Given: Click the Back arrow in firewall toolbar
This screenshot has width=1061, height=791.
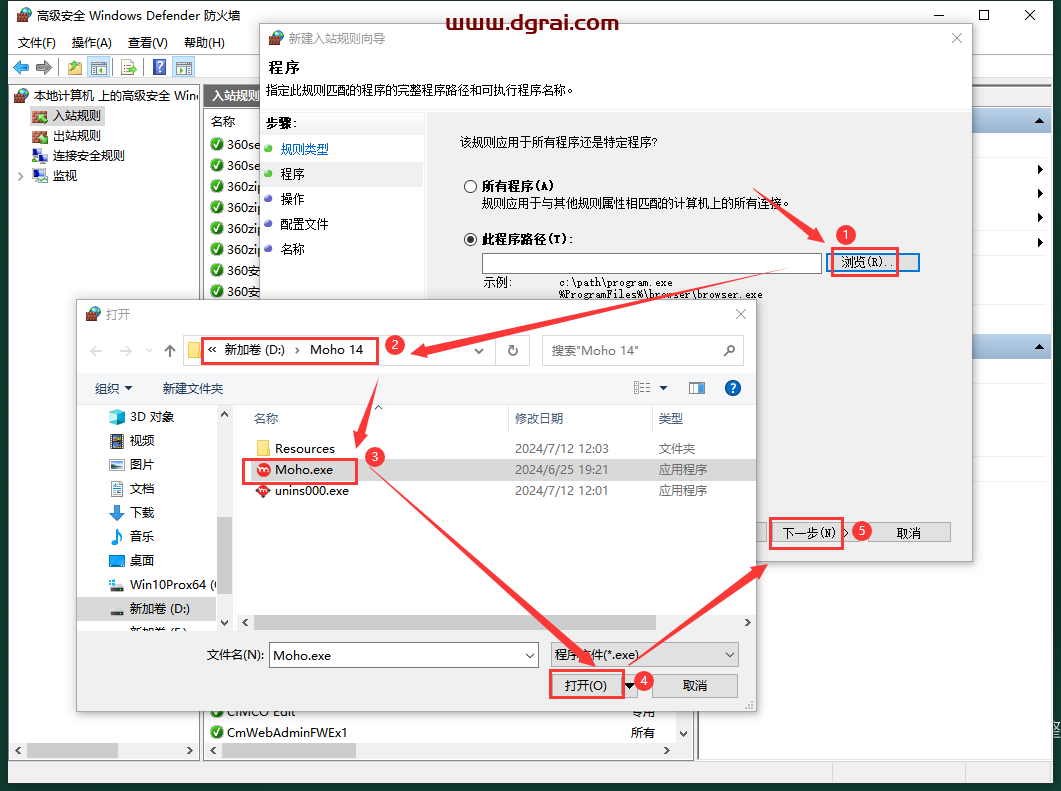Looking at the screenshot, I should (x=21, y=67).
